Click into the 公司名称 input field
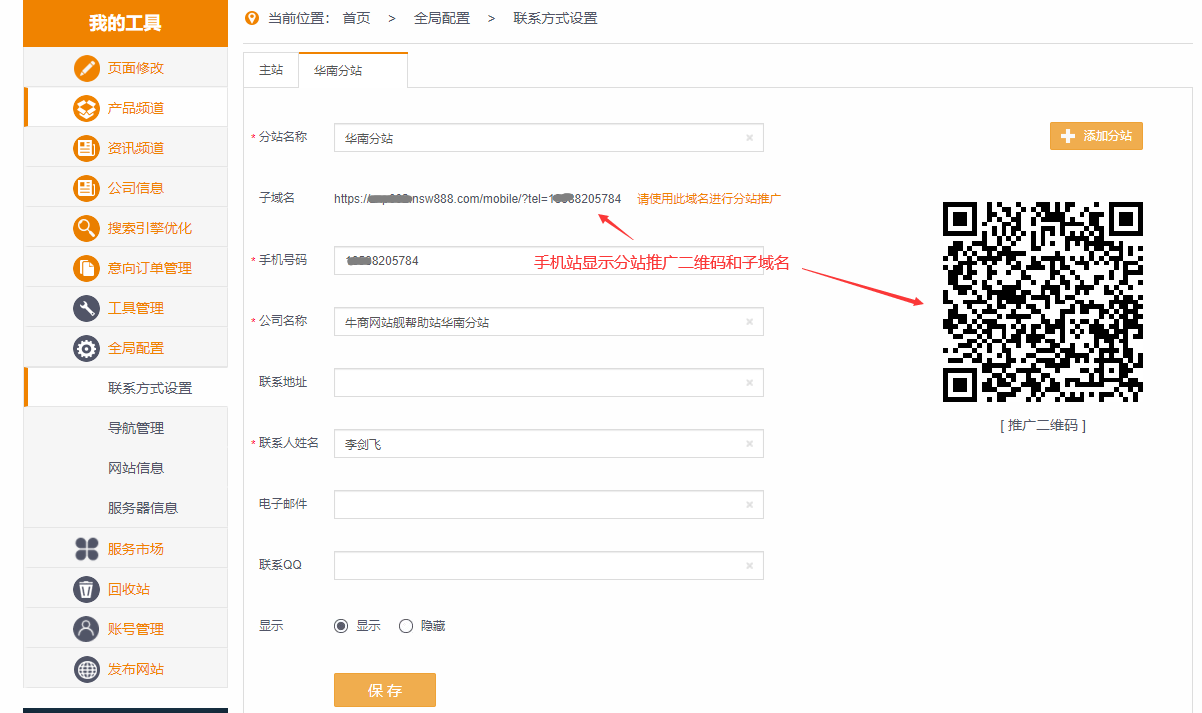This screenshot has height=713, width=1202. pyautogui.click(x=549, y=322)
